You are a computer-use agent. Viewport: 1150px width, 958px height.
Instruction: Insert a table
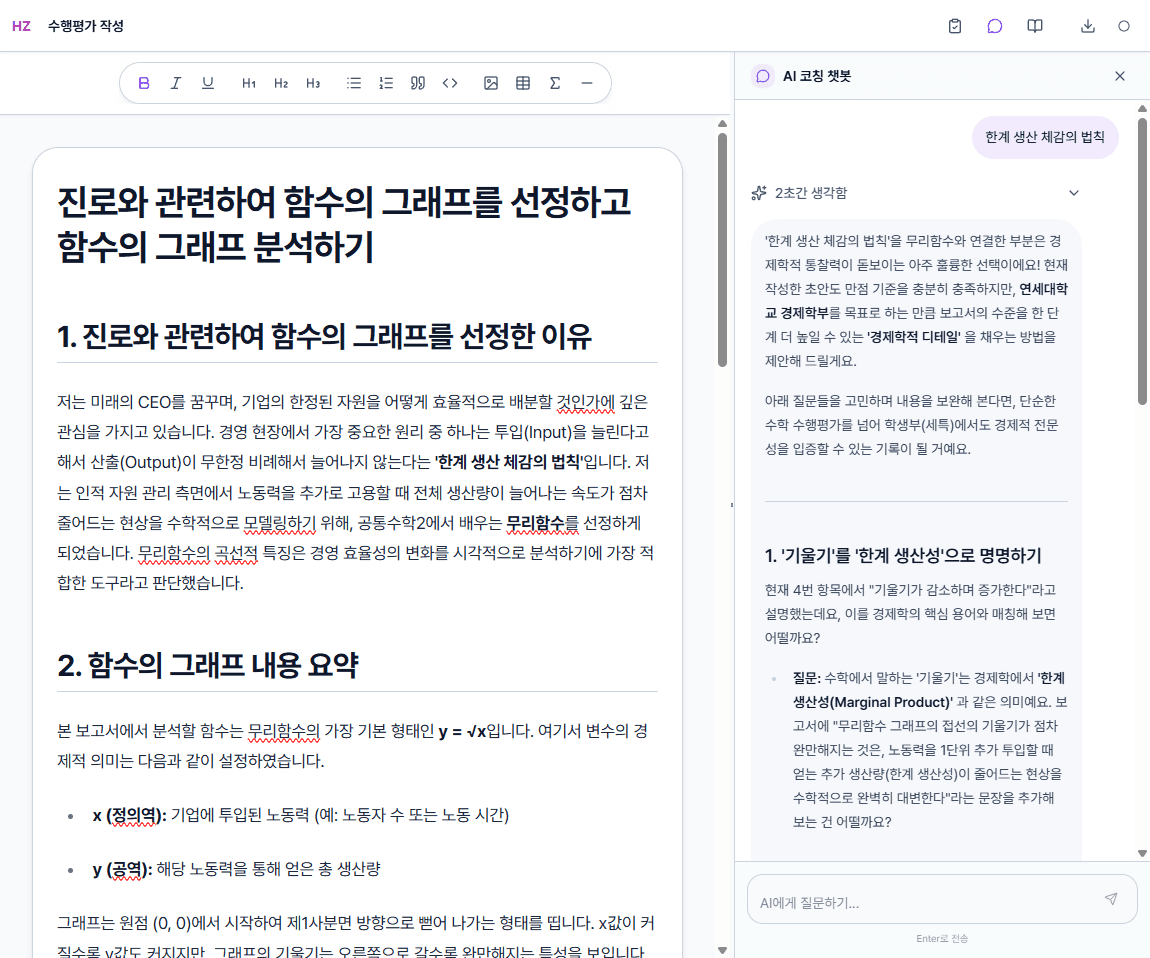point(523,83)
